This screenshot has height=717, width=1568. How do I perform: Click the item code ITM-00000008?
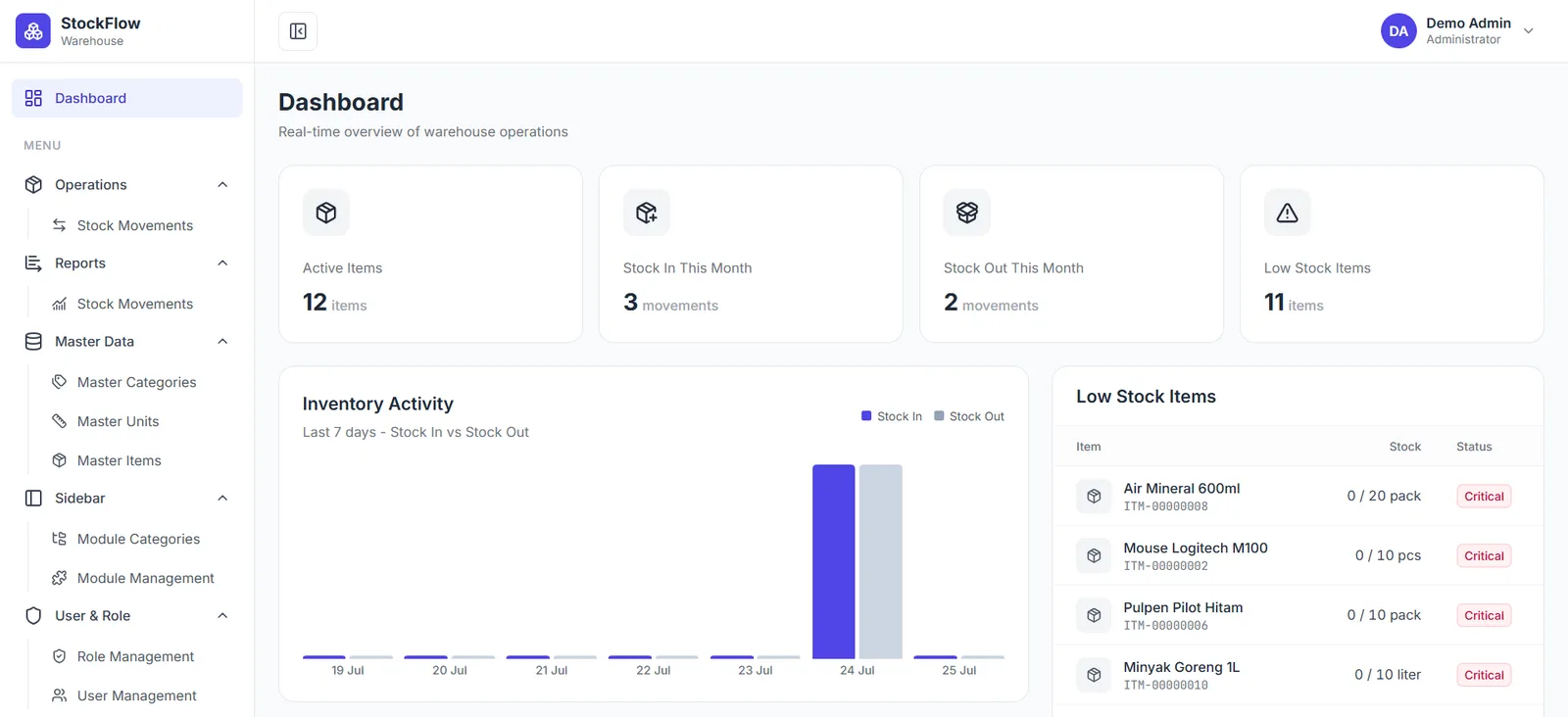[1165, 506]
